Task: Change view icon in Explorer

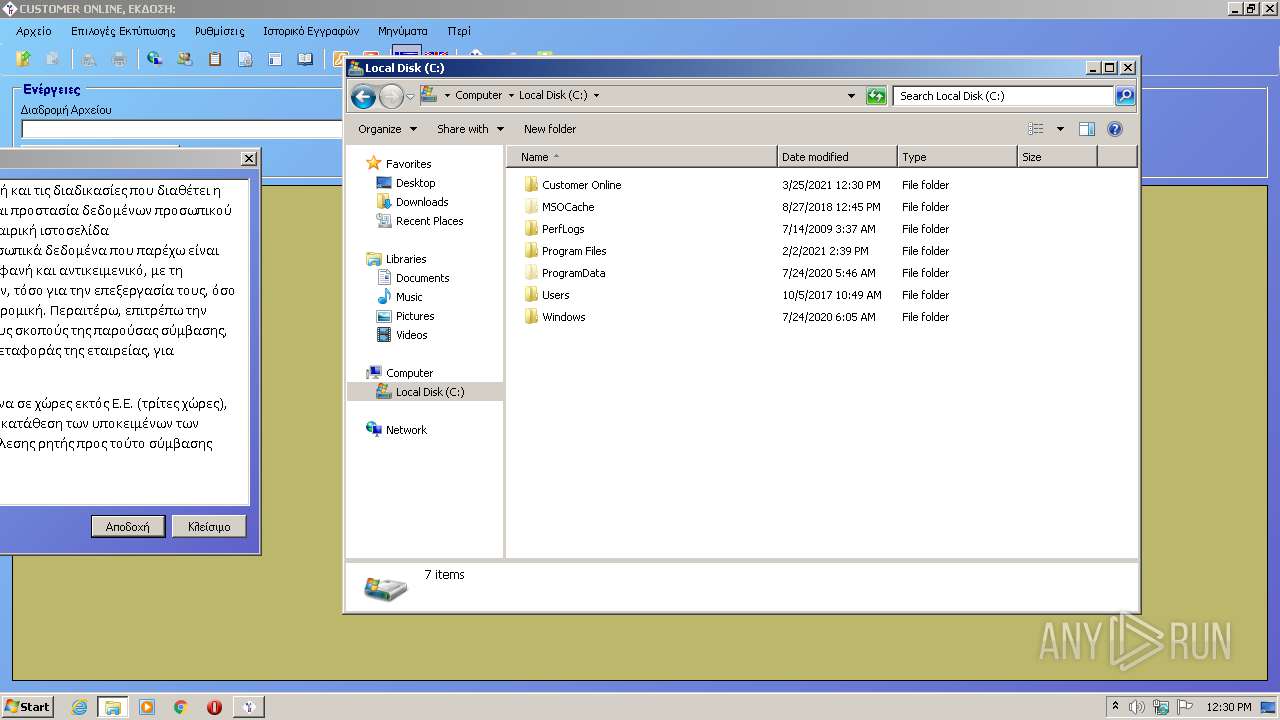Action: click(x=1036, y=129)
